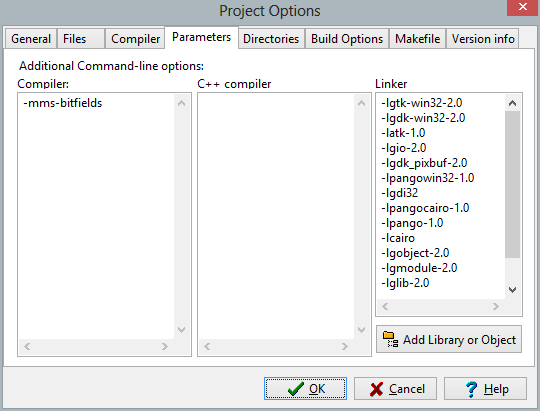Click C++ compiler box scroll down arrow
Image resolution: width=540 pixels, height=411 pixels.
pos(361,330)
